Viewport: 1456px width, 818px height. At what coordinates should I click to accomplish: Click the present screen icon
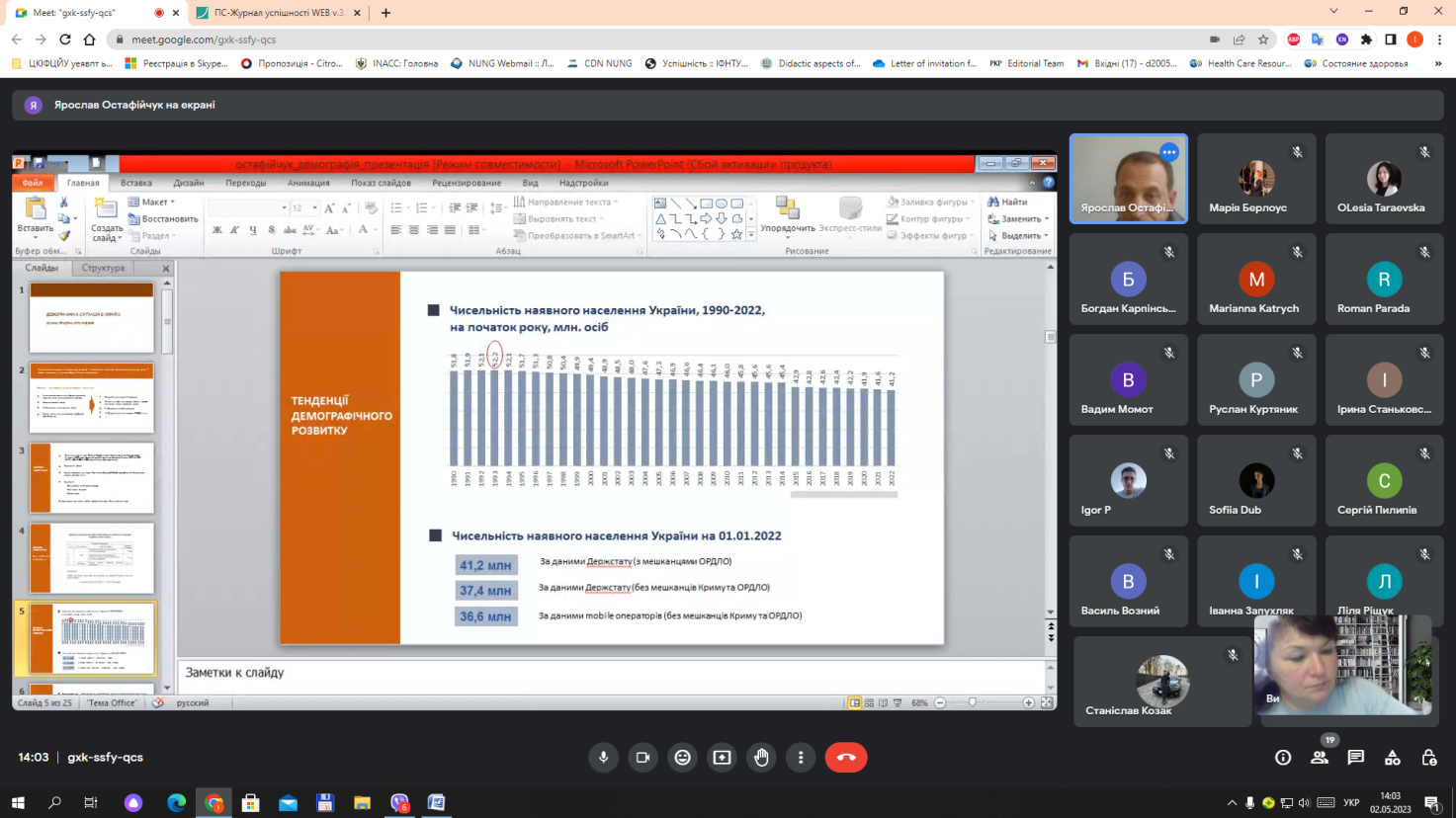click(x=722, y=758)
